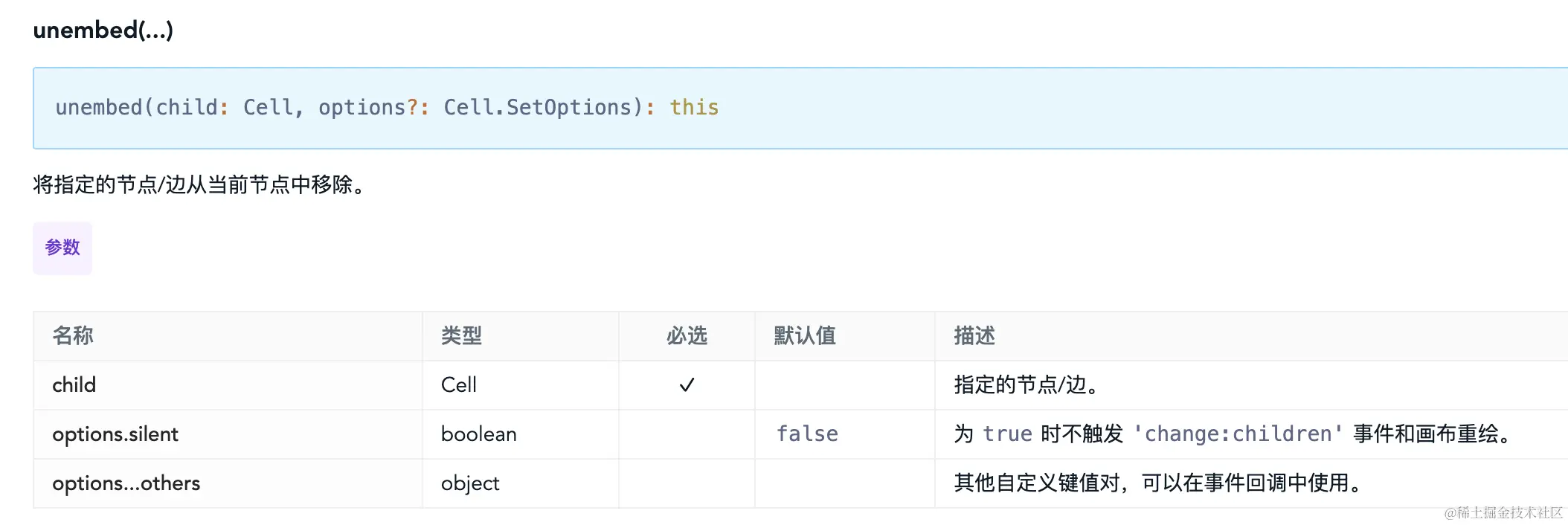1568x525 pixels.
Task: Click the 'true' inline code text
Action: pos(1007,434)
